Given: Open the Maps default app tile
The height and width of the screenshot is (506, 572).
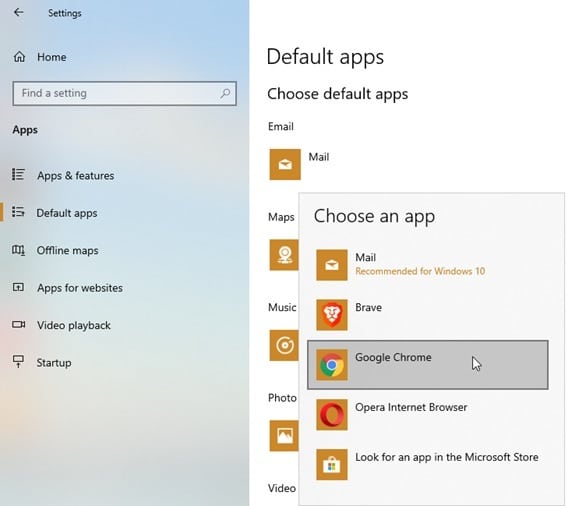Looking at the screenshot, I should [284, 255].
